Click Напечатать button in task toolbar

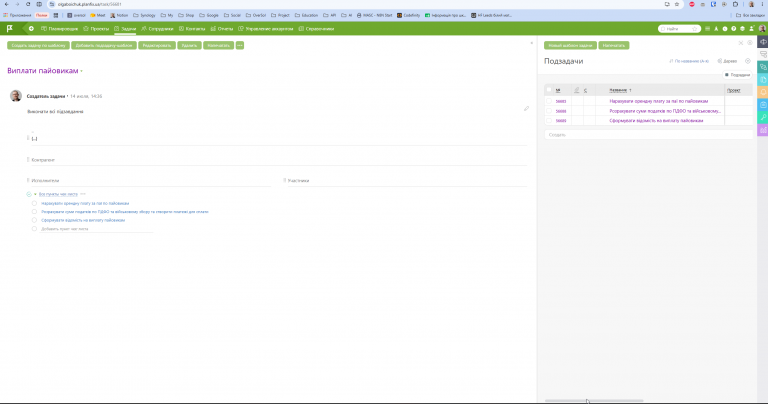(218, 46)
